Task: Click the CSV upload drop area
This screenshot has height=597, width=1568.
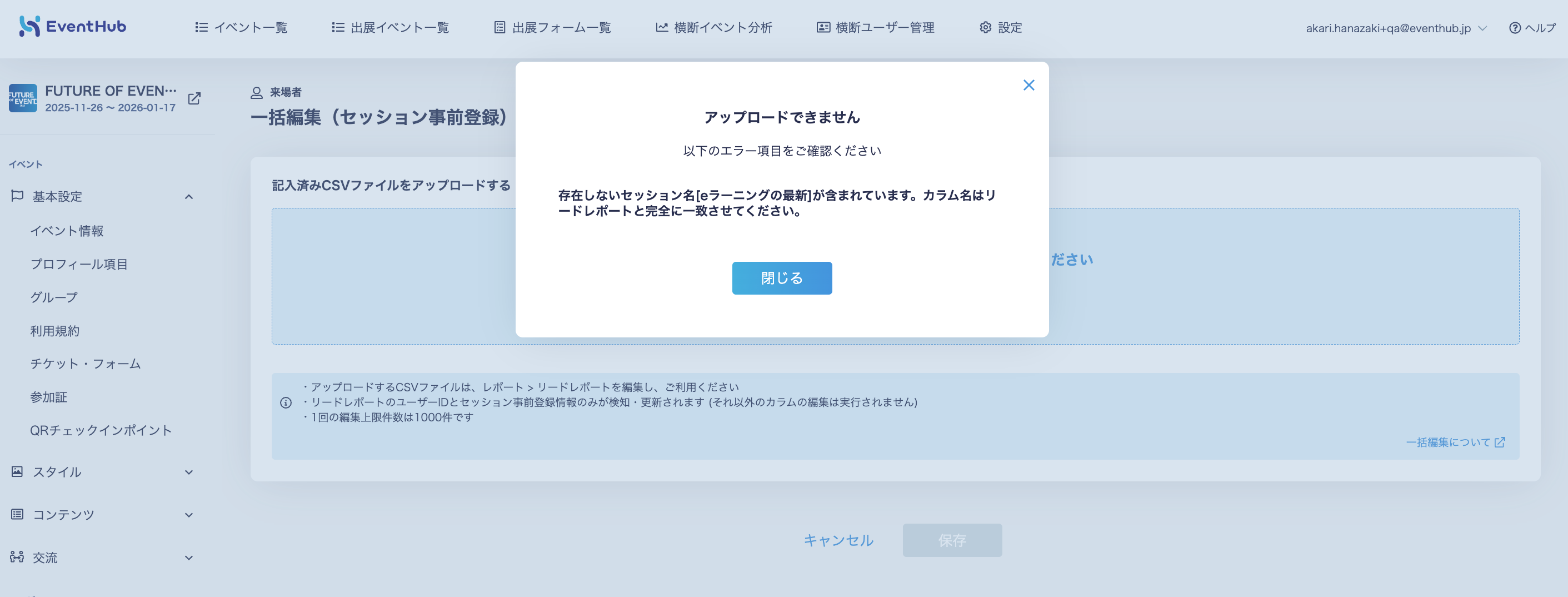Action: pyautogui.click(x=895, y=277)
